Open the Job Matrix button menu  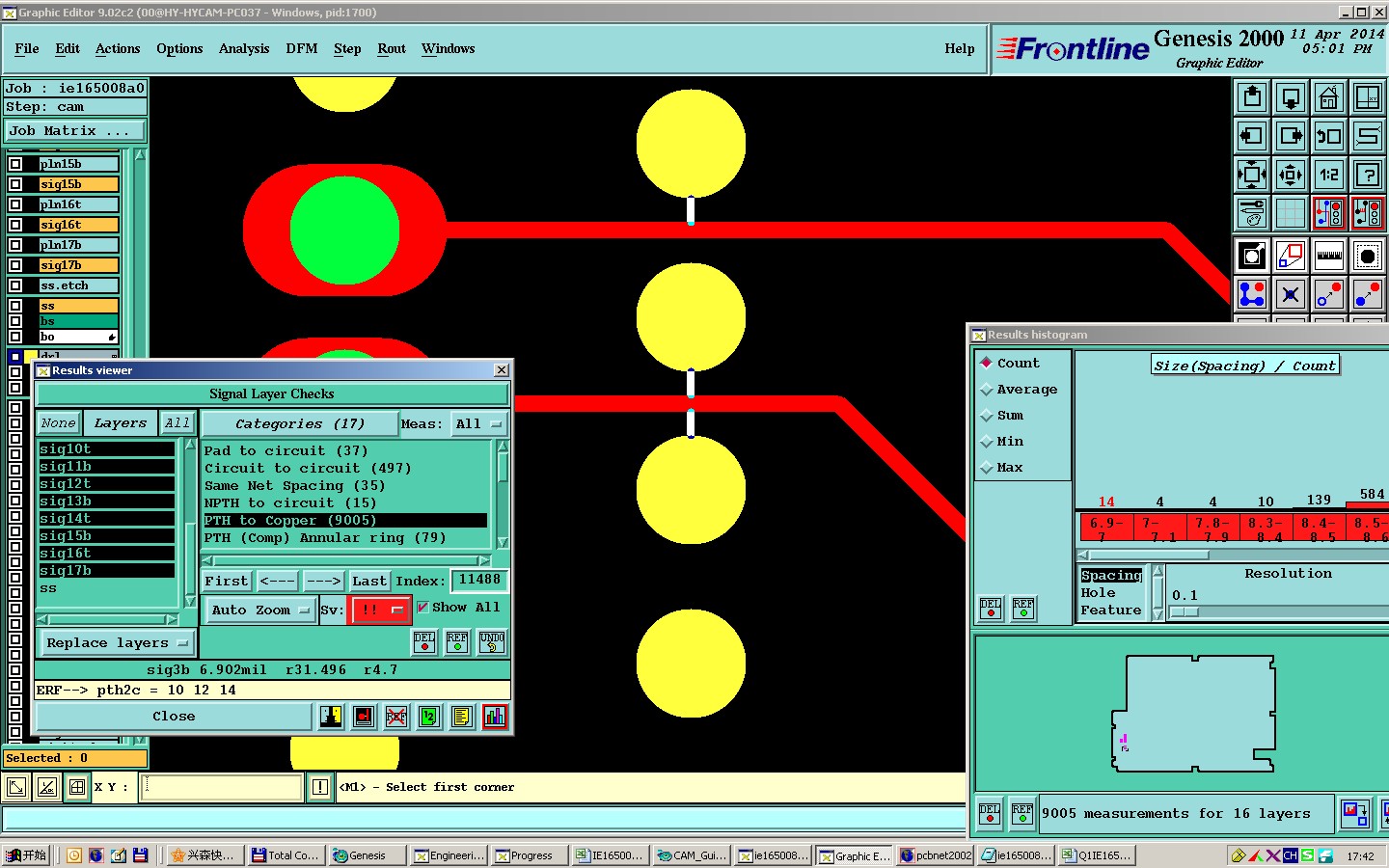point(75,131)
